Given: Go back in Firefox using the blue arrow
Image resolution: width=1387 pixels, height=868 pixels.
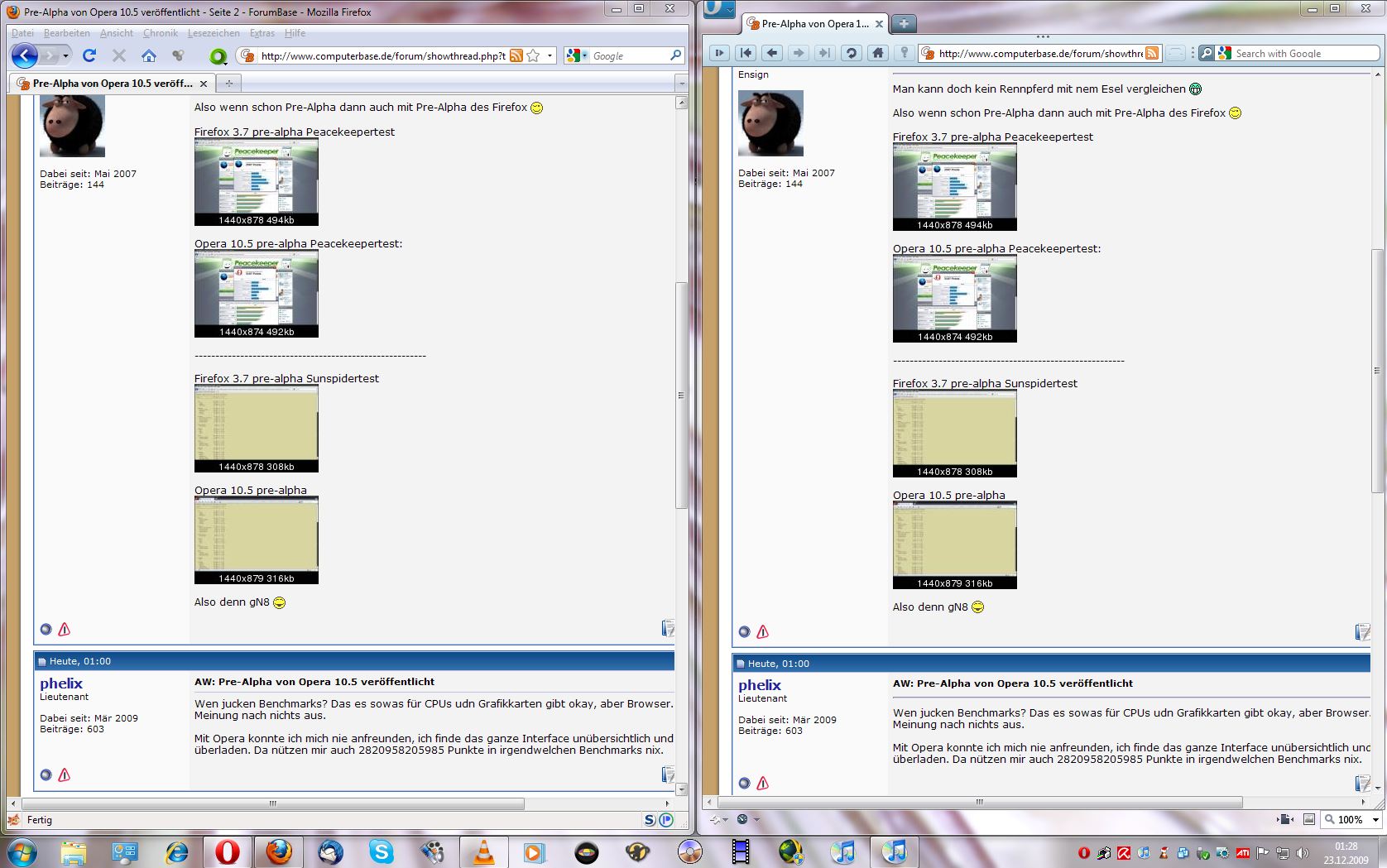Looking at the screenshot, I should coord(25,55).
